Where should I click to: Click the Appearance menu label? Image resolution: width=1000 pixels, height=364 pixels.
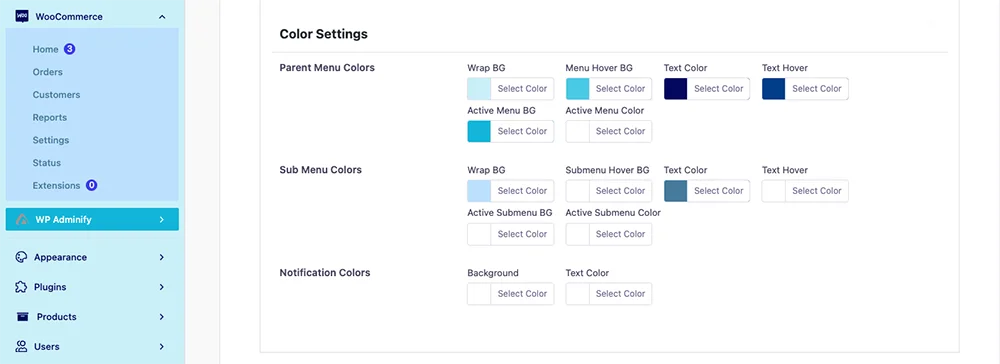click(61, 258)
